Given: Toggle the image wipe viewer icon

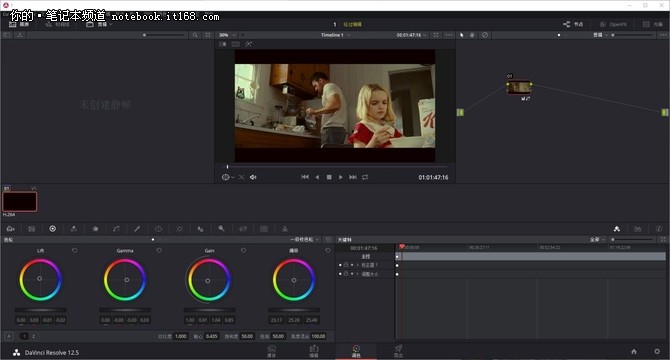Looking at the screenshot, I should [223, 44].
